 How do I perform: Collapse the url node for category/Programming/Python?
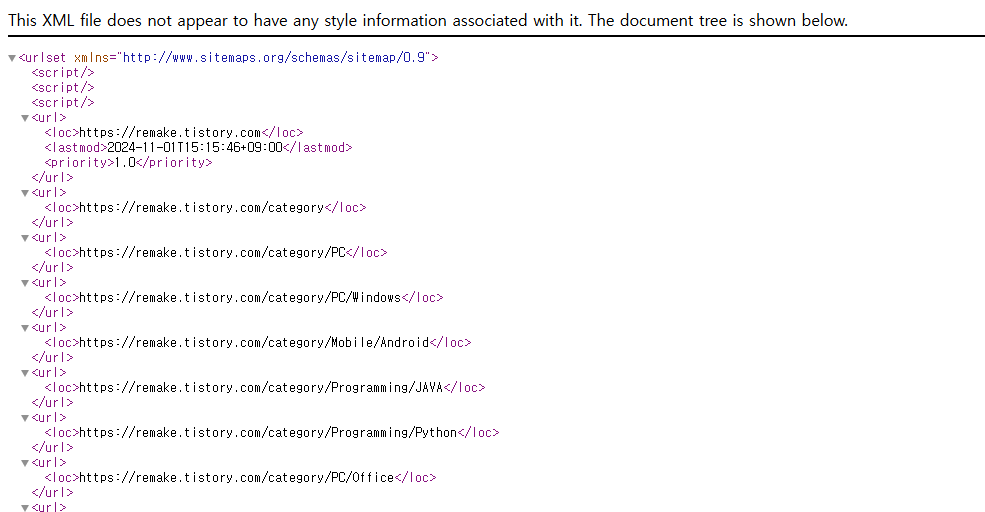point(25,418)
